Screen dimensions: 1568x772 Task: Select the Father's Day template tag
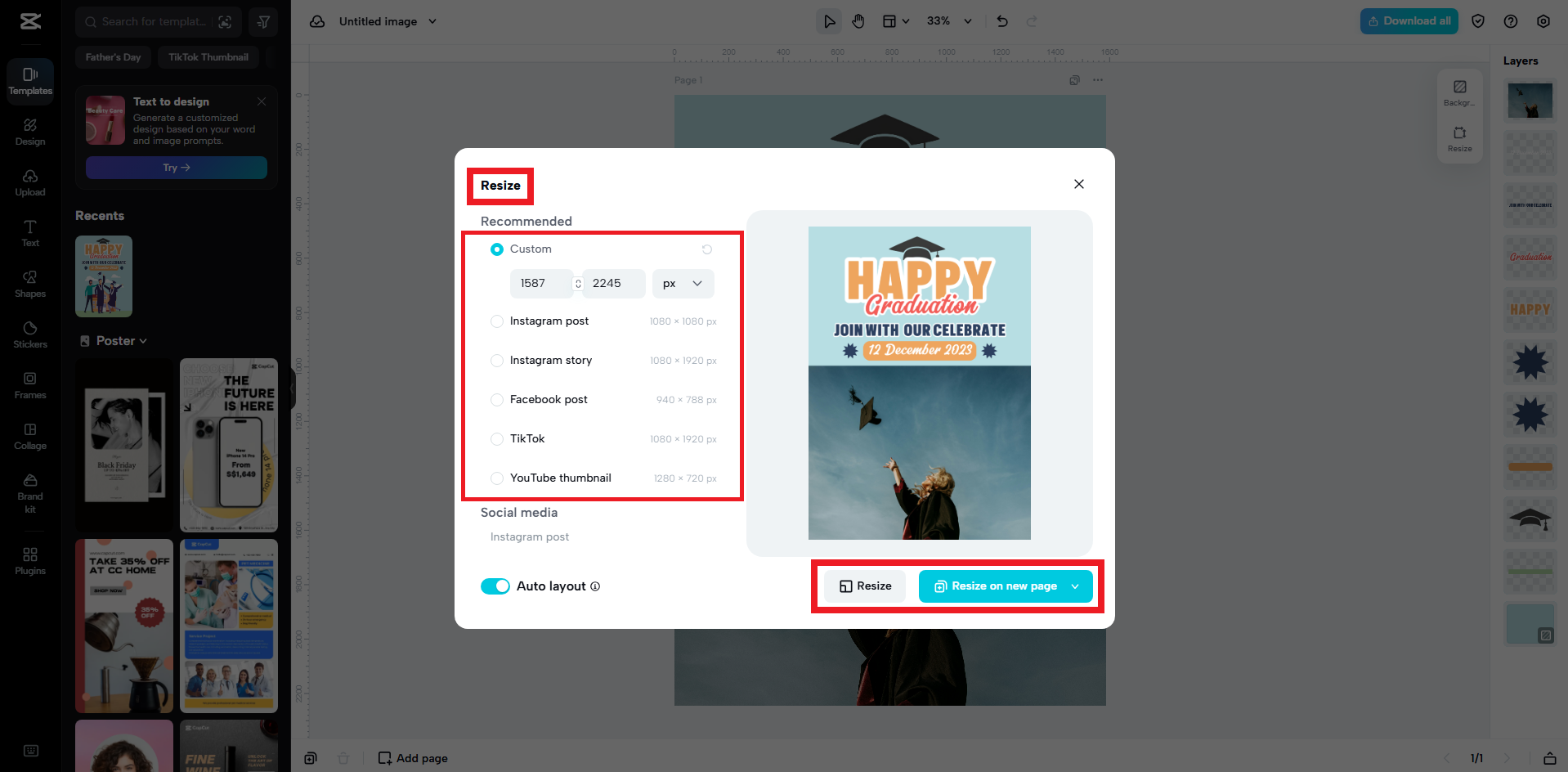point(114,57)
